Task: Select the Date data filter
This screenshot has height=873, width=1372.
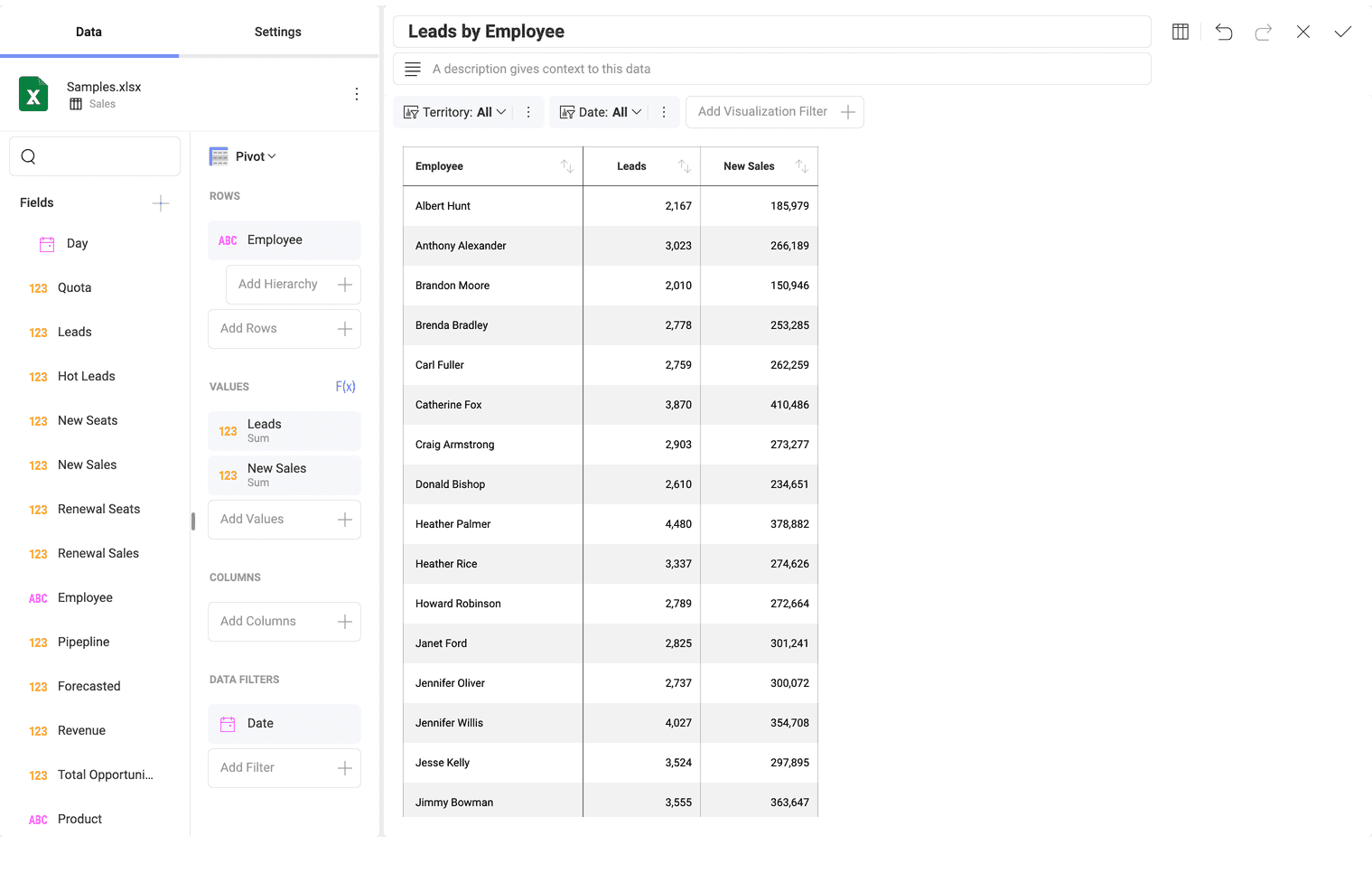Action: tap(285, 724)
